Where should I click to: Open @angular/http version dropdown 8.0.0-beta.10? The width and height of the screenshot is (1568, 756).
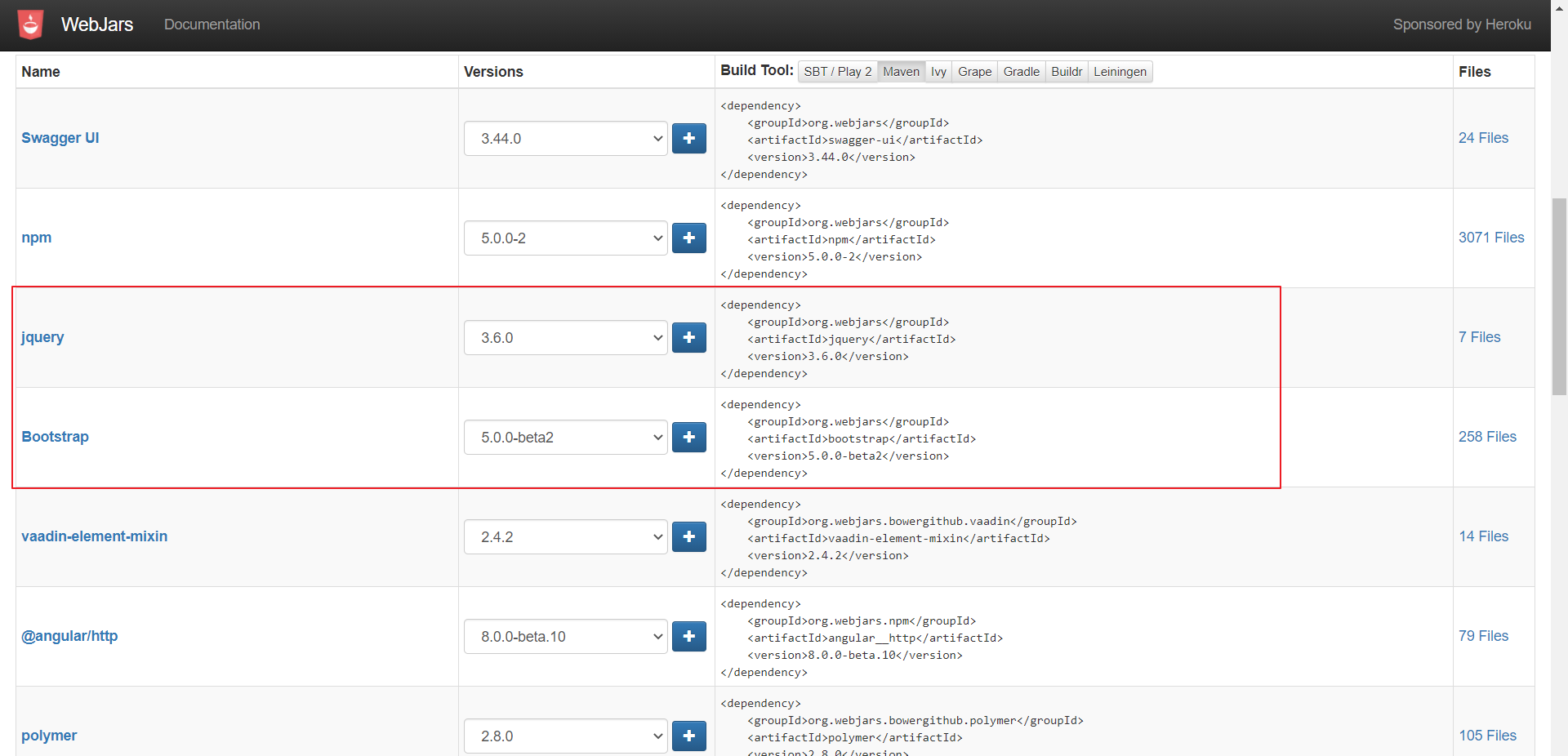pos(566,637)
